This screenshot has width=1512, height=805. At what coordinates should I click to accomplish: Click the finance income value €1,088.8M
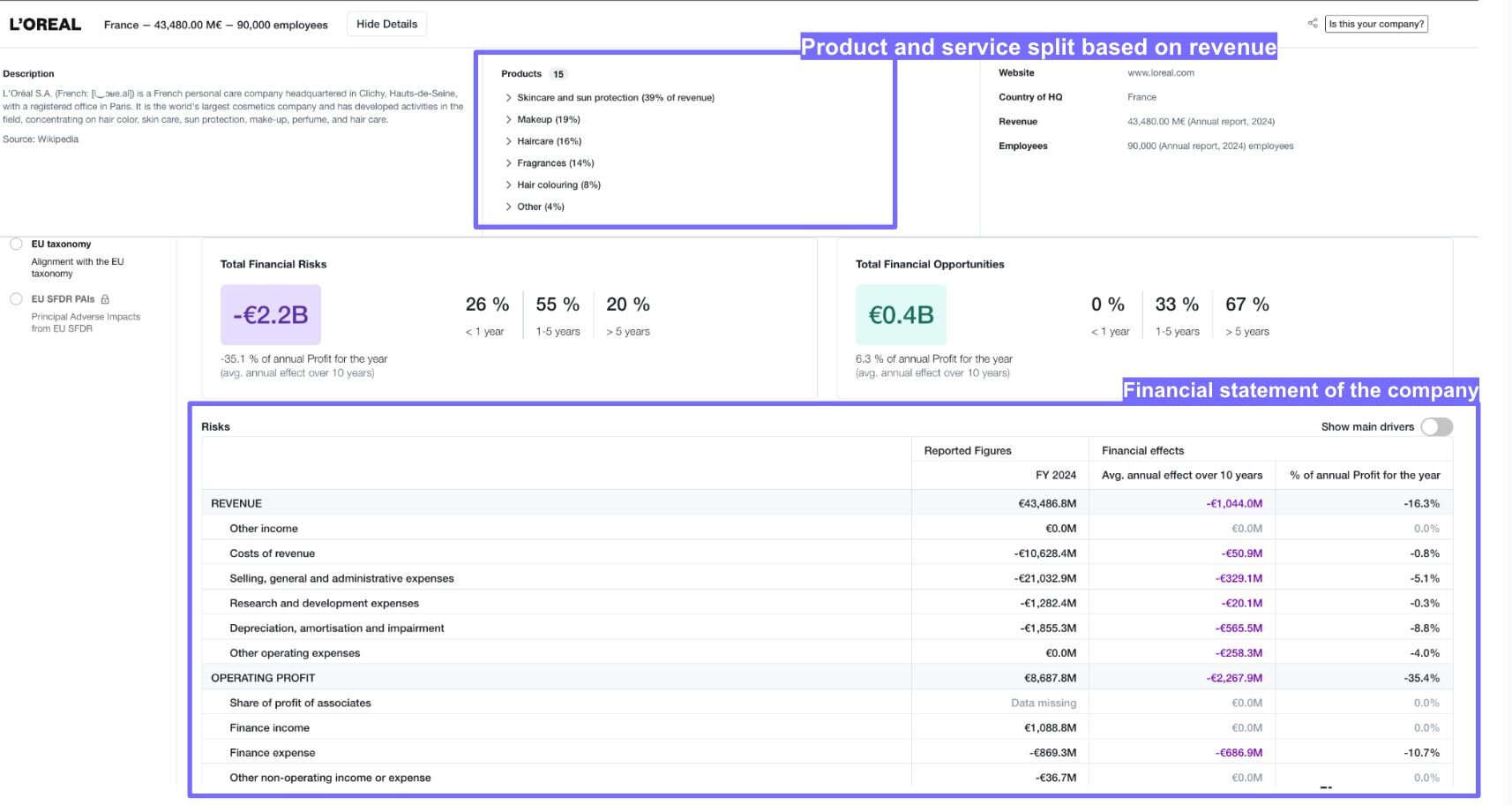tap(1050, 728)
